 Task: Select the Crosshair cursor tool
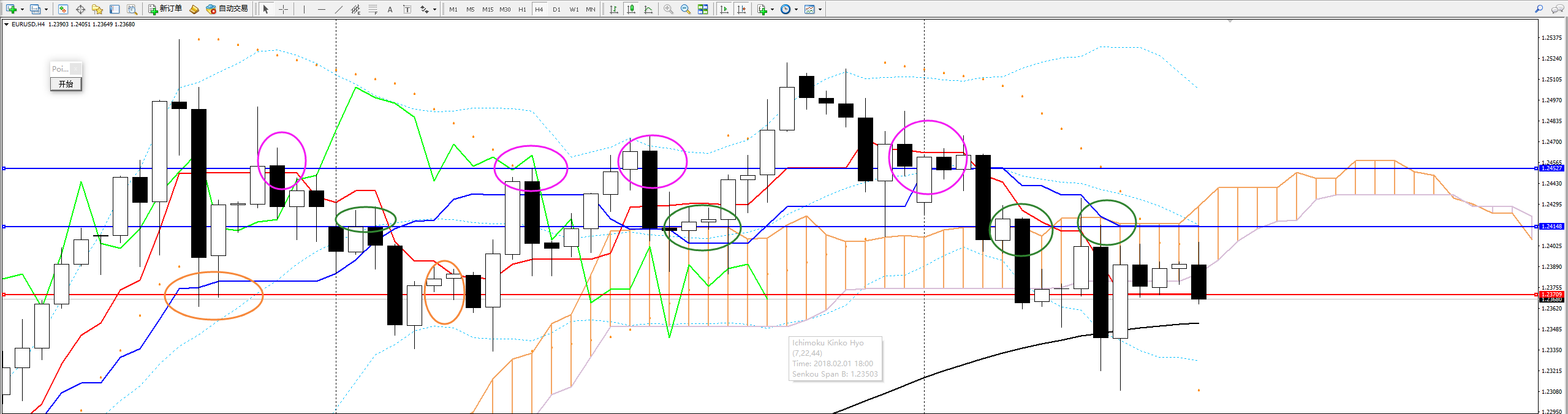pyautogui.click(x=283, y=9)
